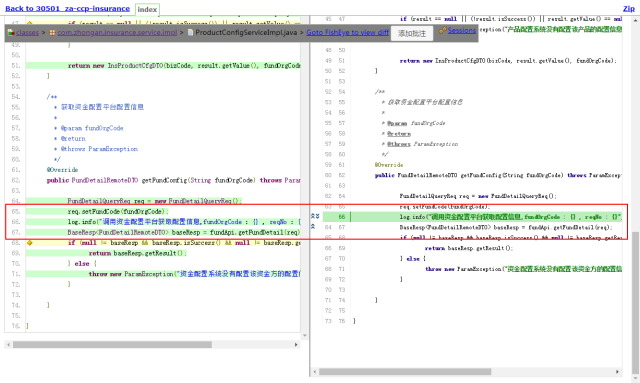Click the right pane horizontal scrollbar thumb

[405, 372]
